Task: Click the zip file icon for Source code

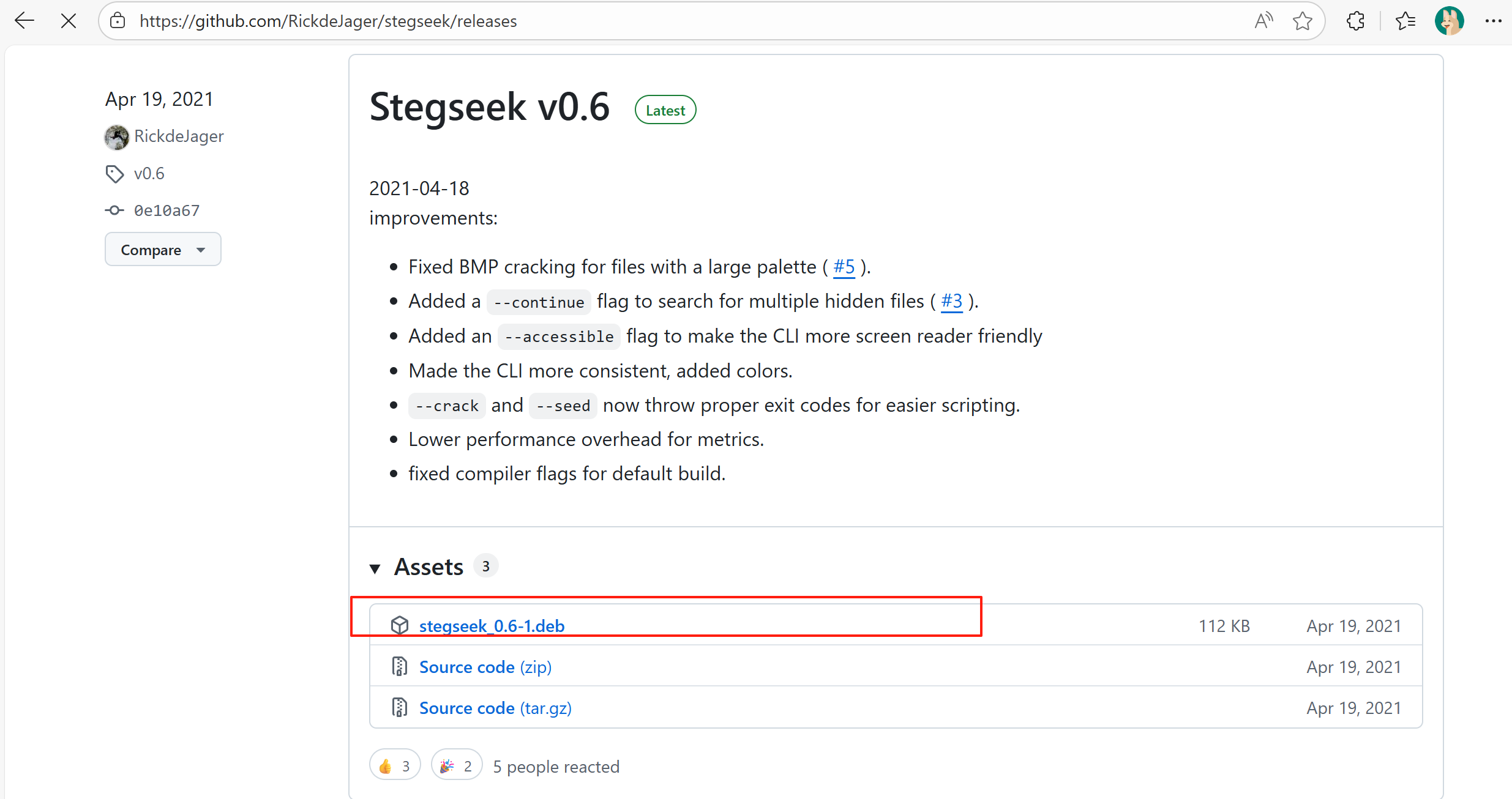Action: coord(400,666)
